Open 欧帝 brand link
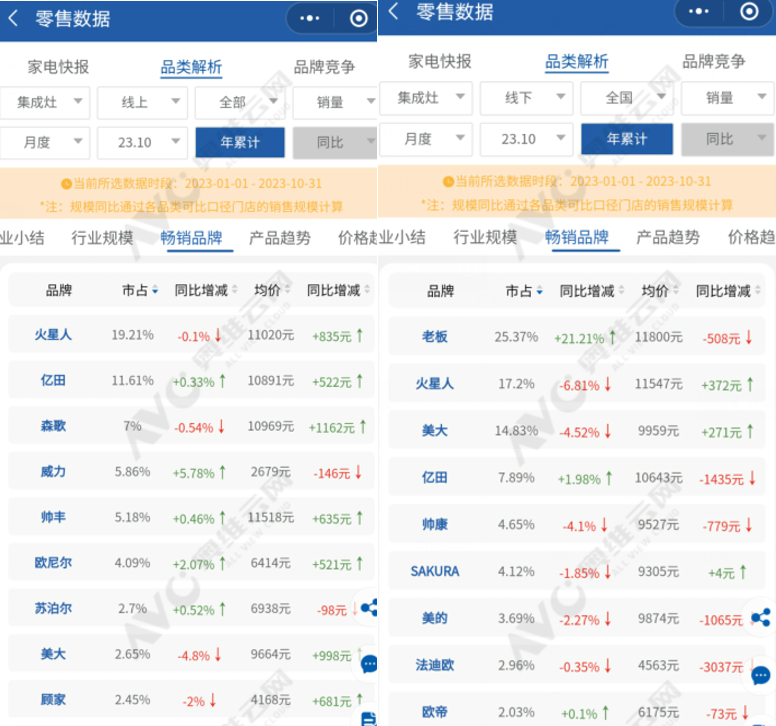Image resolution: width=776 pixels, height=726 pixels. click(435, 712)
